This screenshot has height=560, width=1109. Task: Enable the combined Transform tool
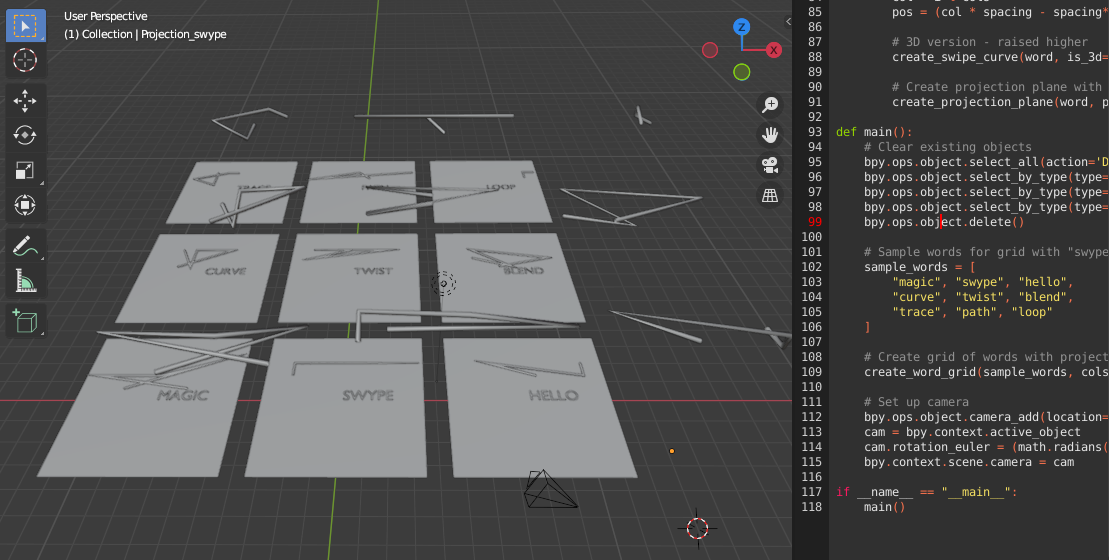25,205
